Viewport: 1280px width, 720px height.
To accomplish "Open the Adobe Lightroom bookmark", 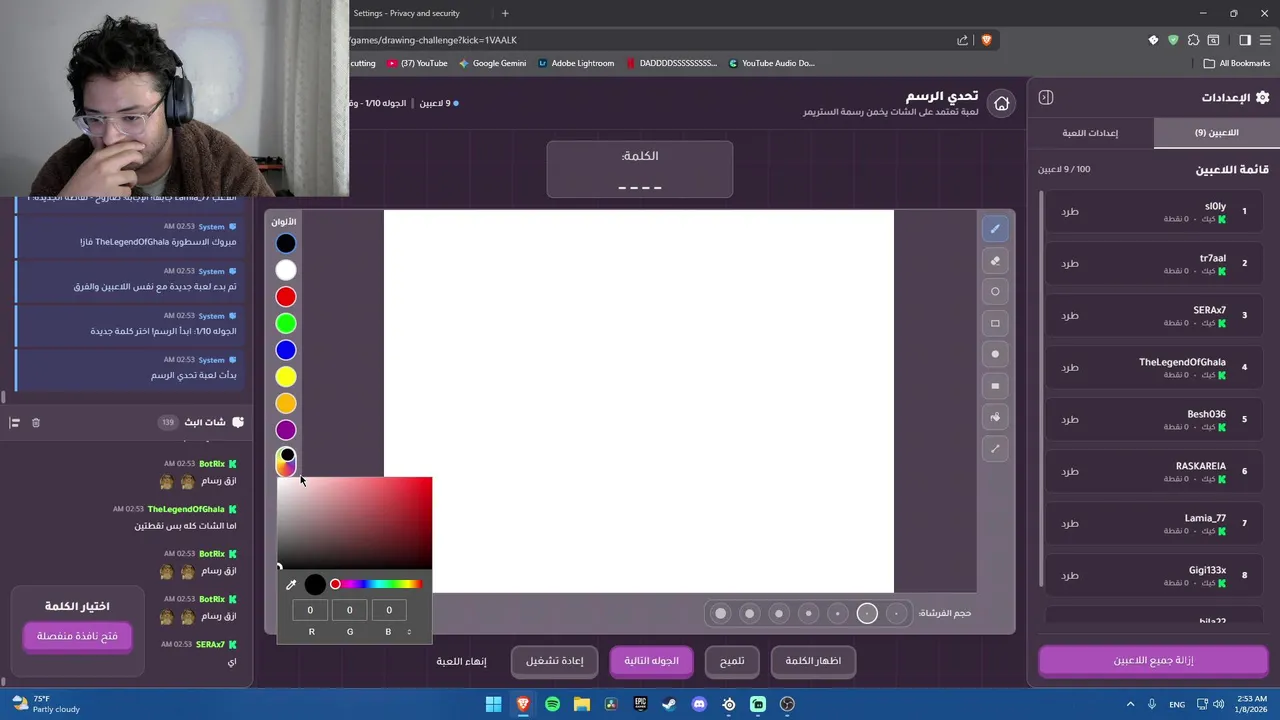I will pyautogui.click(x=576, y=63).
